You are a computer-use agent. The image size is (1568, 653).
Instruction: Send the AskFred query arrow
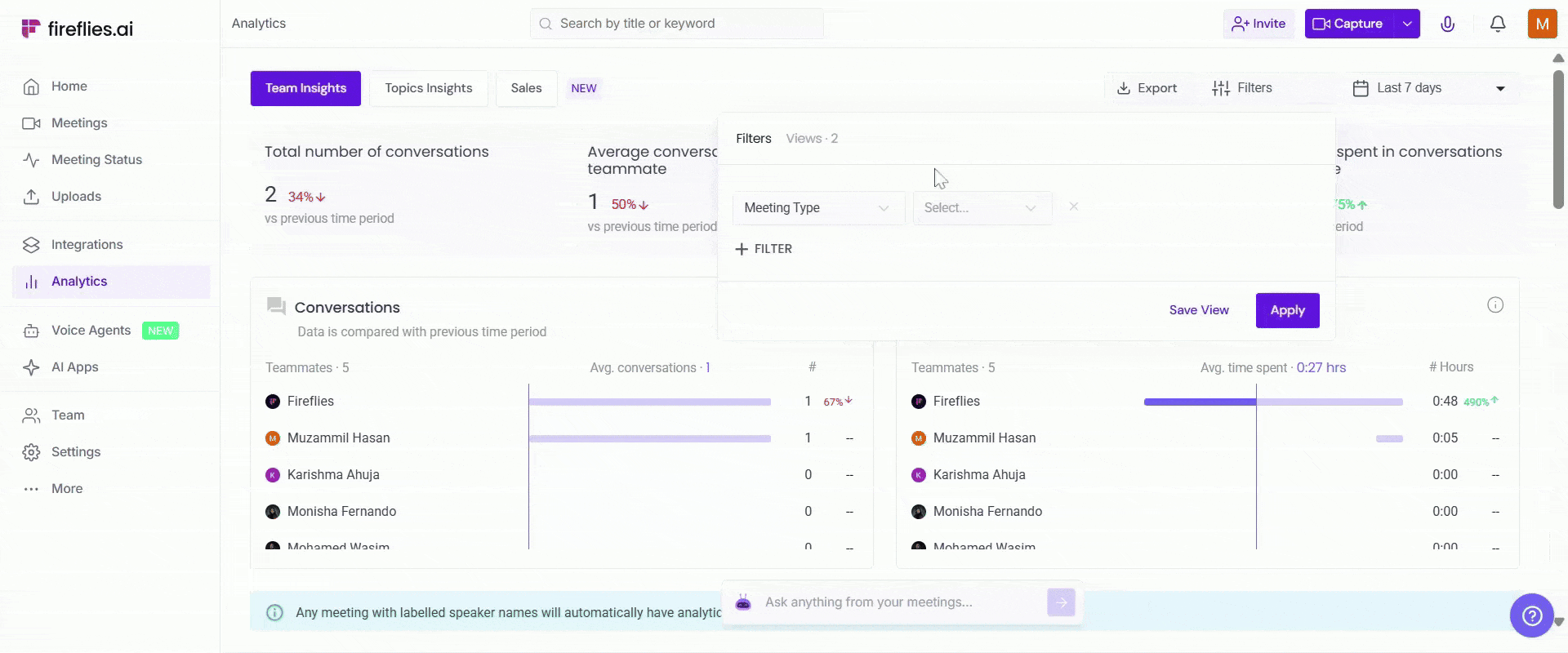(1061, 602)
